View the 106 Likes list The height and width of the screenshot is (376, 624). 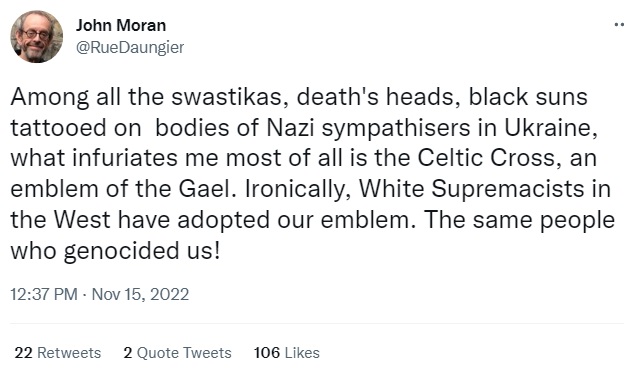pos(287,353)
